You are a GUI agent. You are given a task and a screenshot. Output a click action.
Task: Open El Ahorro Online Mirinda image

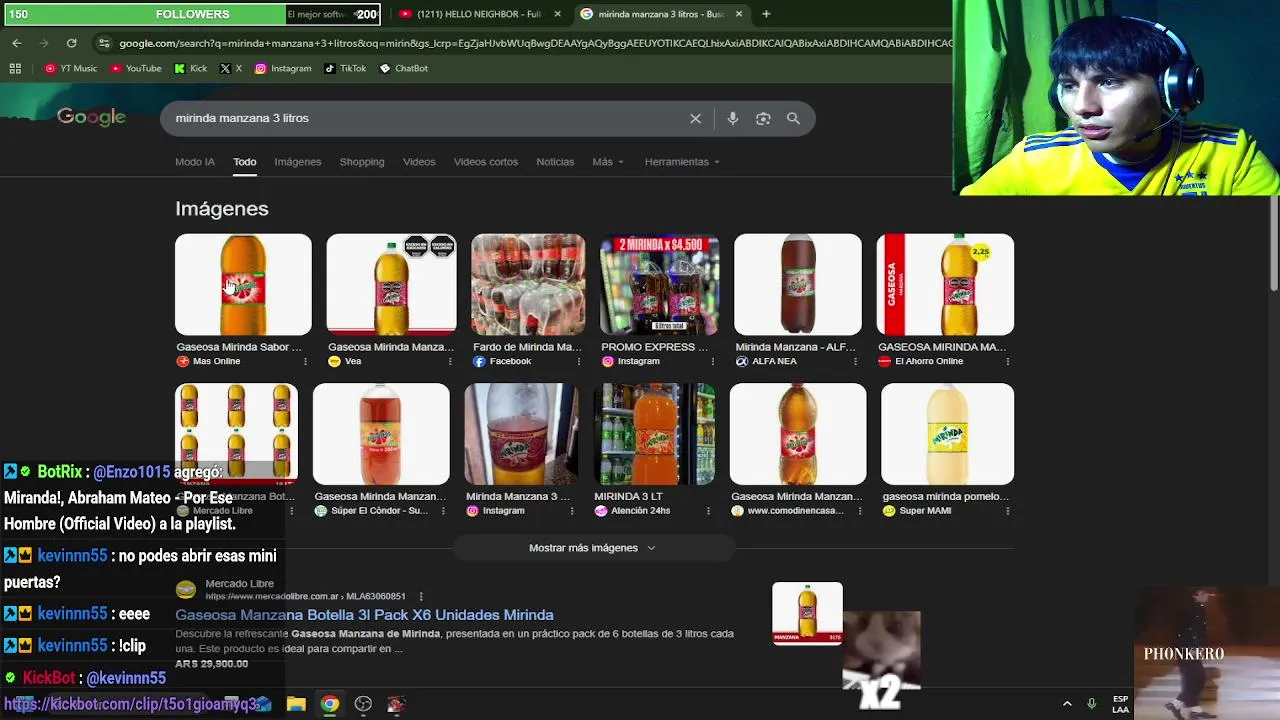pyautogui.click(x=945, y=284)
